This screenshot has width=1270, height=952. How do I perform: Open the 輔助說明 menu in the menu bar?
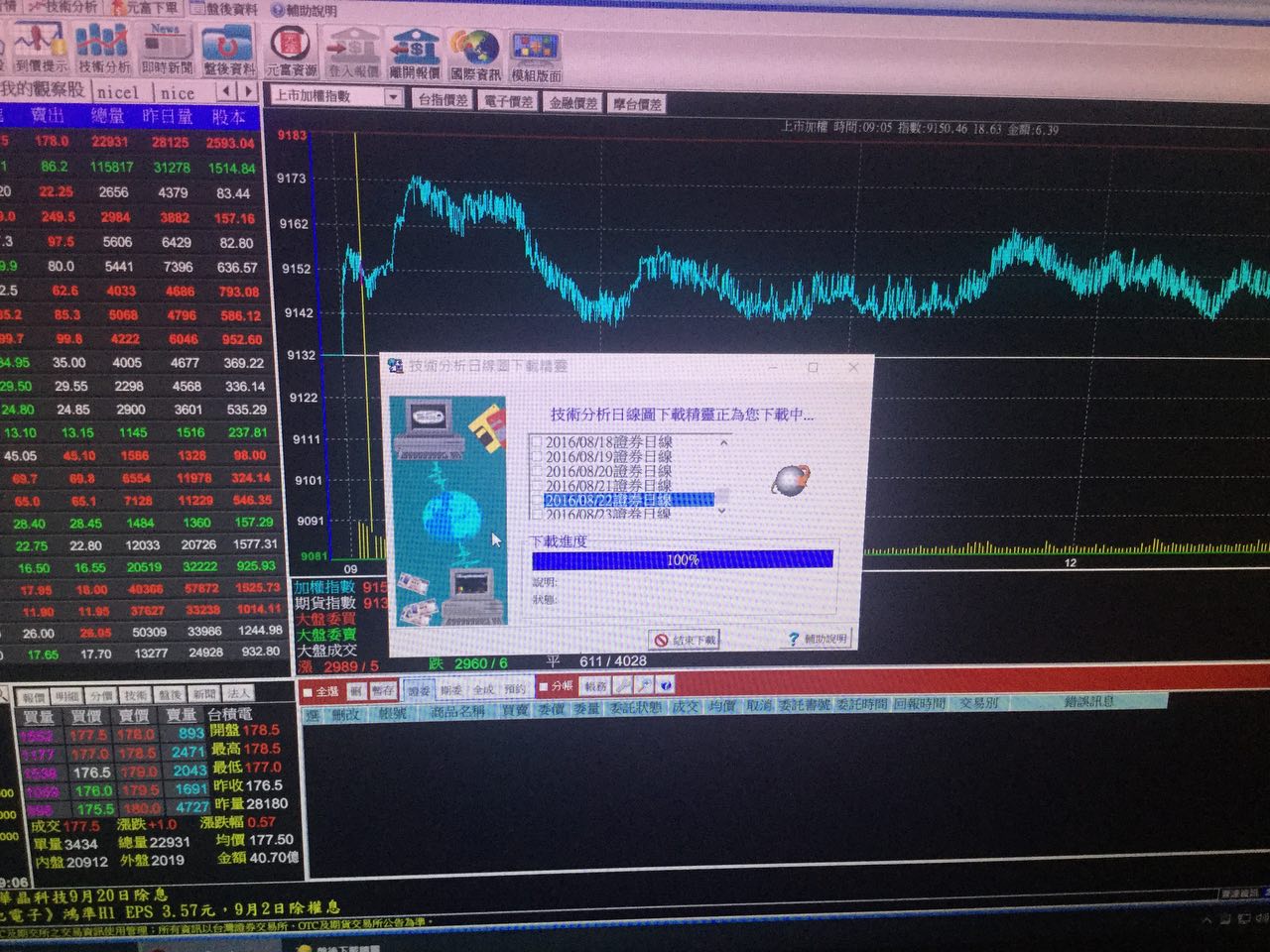coord(304,10)
